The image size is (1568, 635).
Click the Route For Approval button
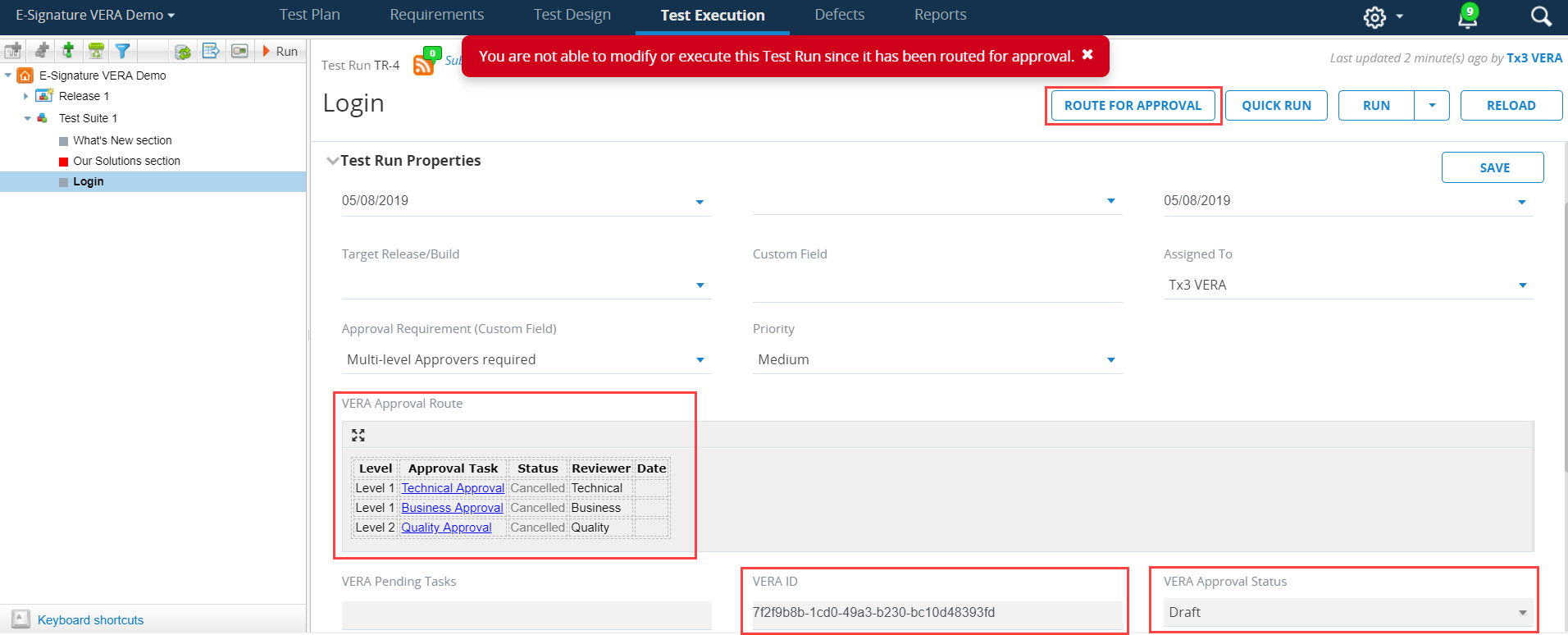point(1133,106)
